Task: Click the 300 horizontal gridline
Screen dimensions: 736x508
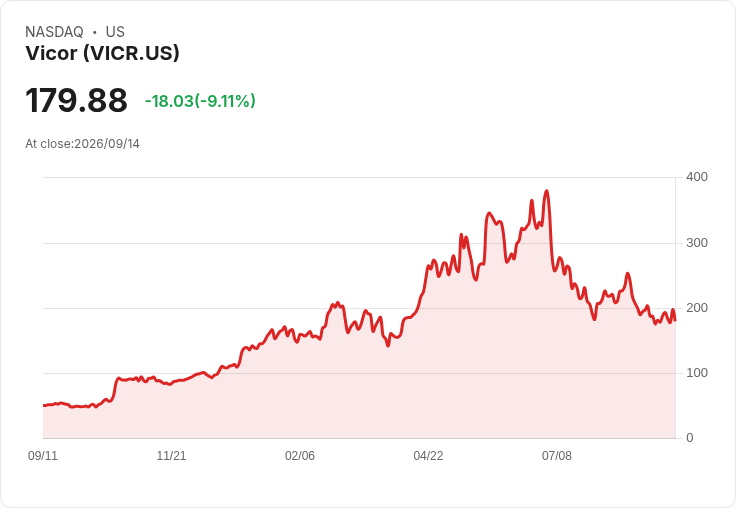Action: click(360, 243)
